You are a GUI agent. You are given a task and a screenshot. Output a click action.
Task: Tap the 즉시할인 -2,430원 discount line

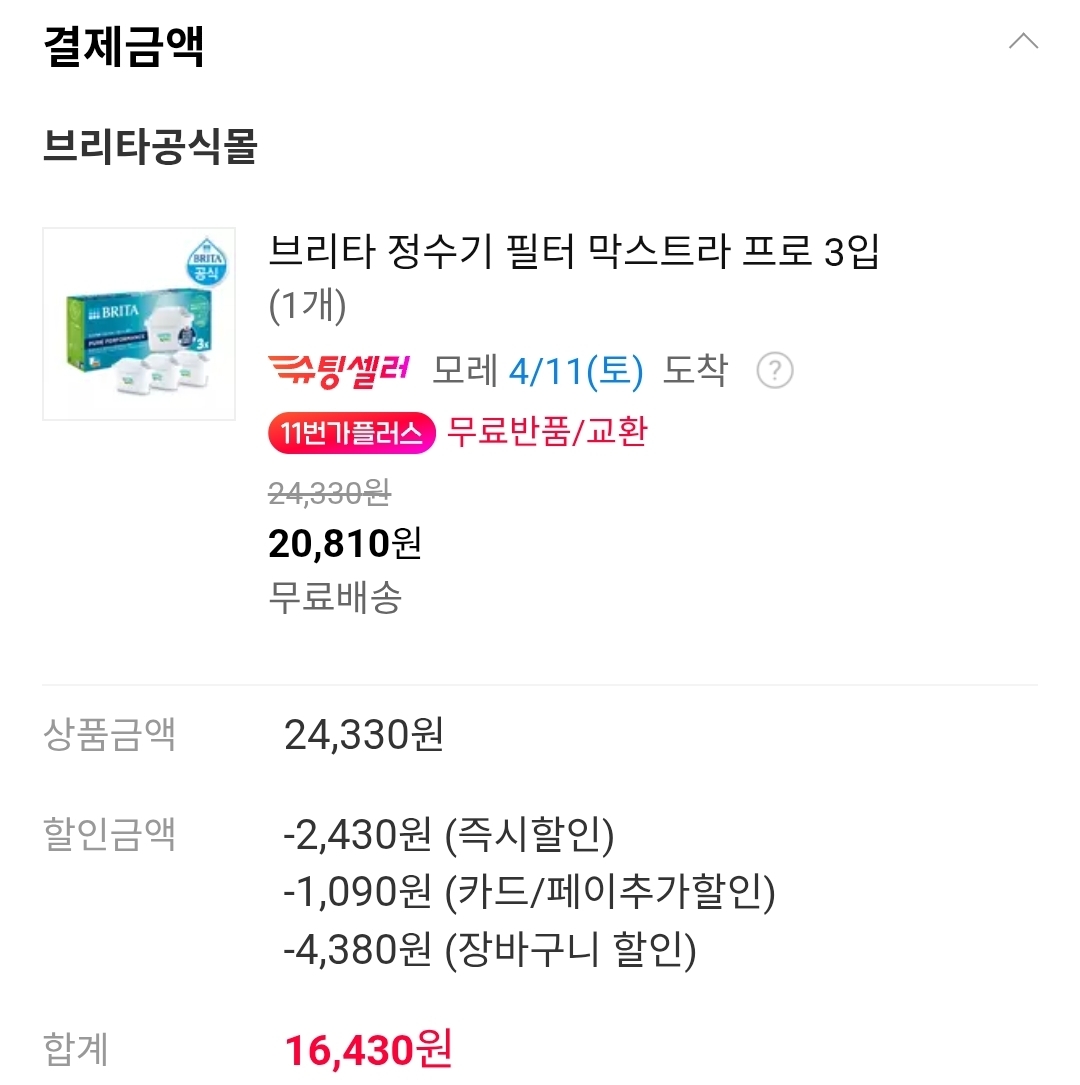click(449, 835)
